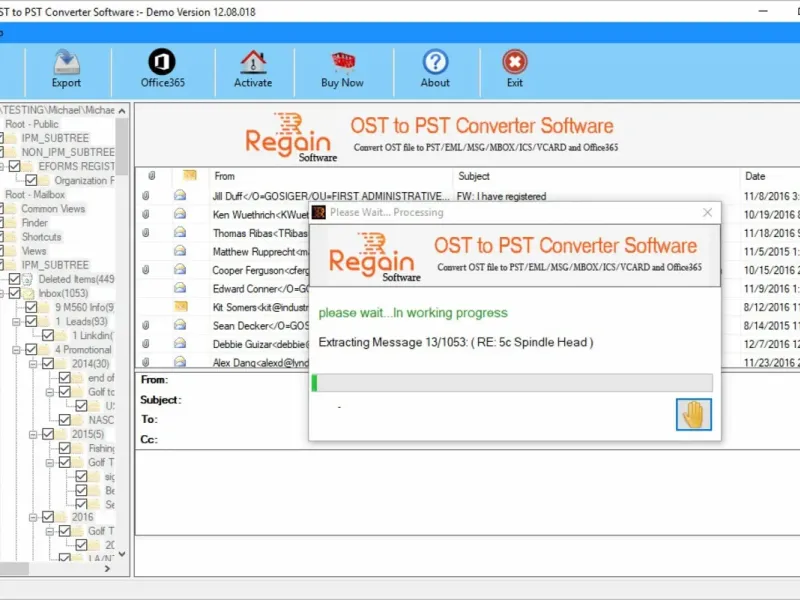Select Root - Public tree node
Viewport: 800px width, 600px height.
(32, 124)
